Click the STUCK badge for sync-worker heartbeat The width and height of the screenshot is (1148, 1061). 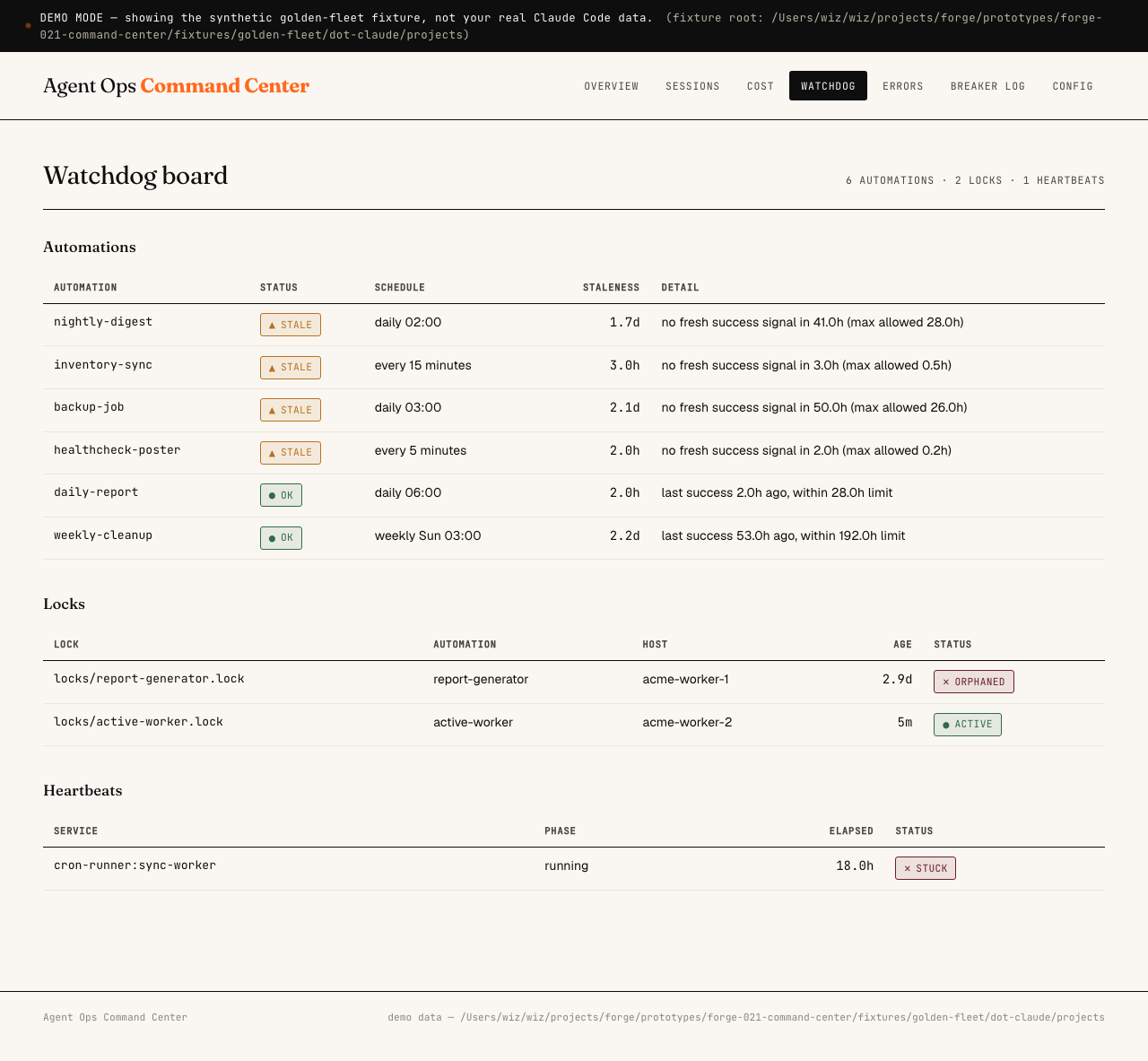point(926,868)
